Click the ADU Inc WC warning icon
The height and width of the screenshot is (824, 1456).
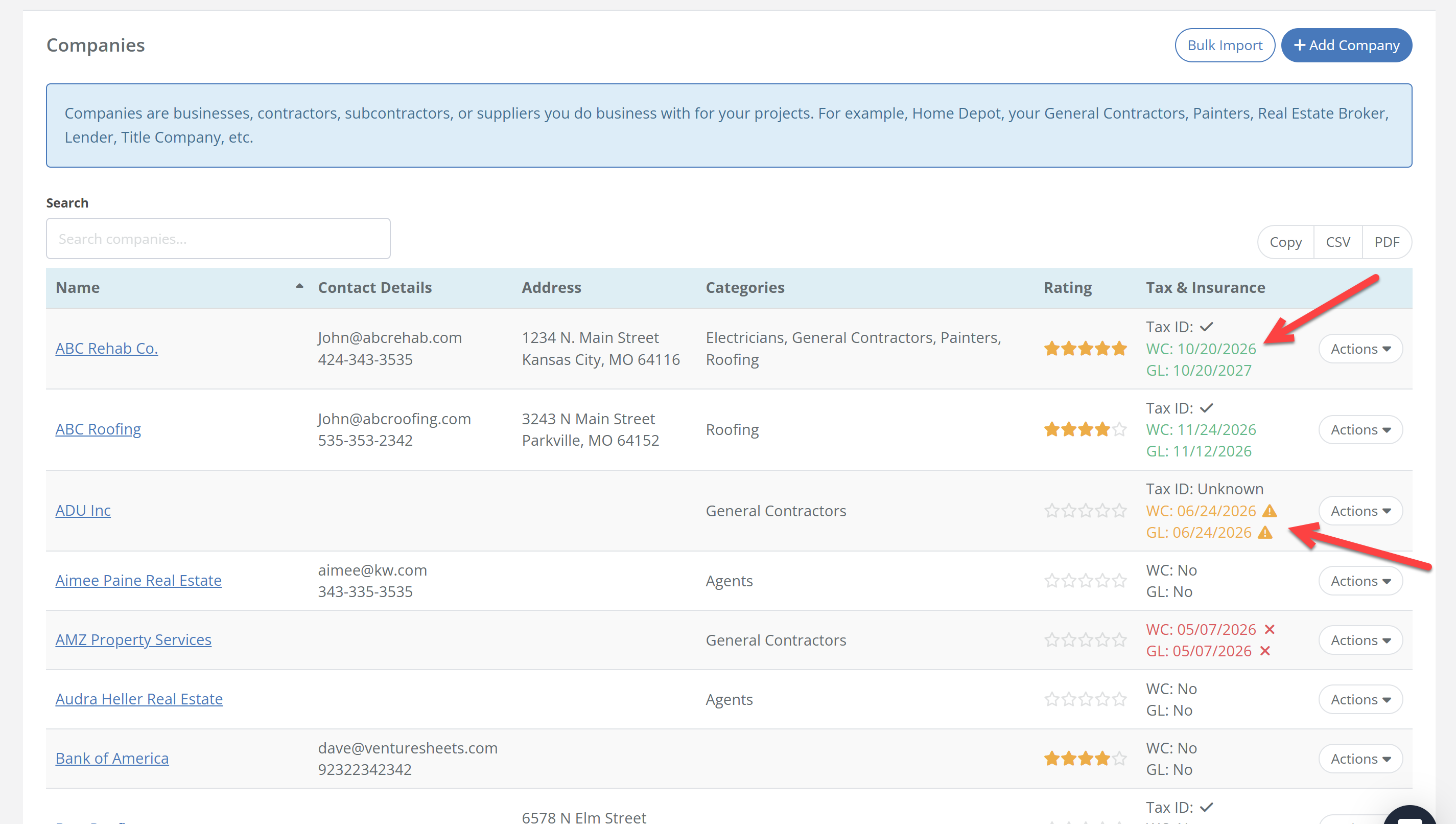(x=1270, y=511)
